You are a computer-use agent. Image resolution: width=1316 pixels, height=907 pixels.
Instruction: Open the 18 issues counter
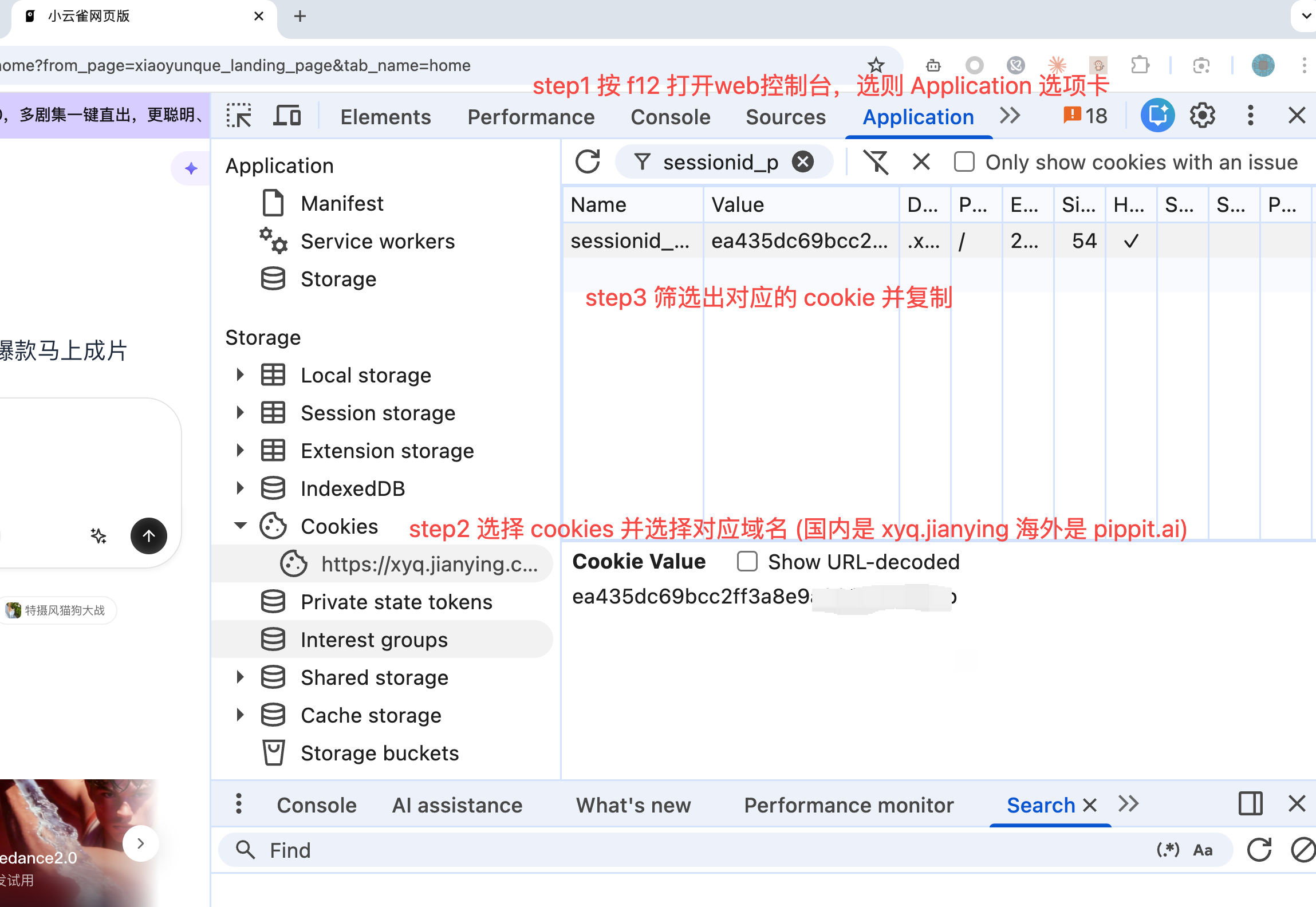1085,116
